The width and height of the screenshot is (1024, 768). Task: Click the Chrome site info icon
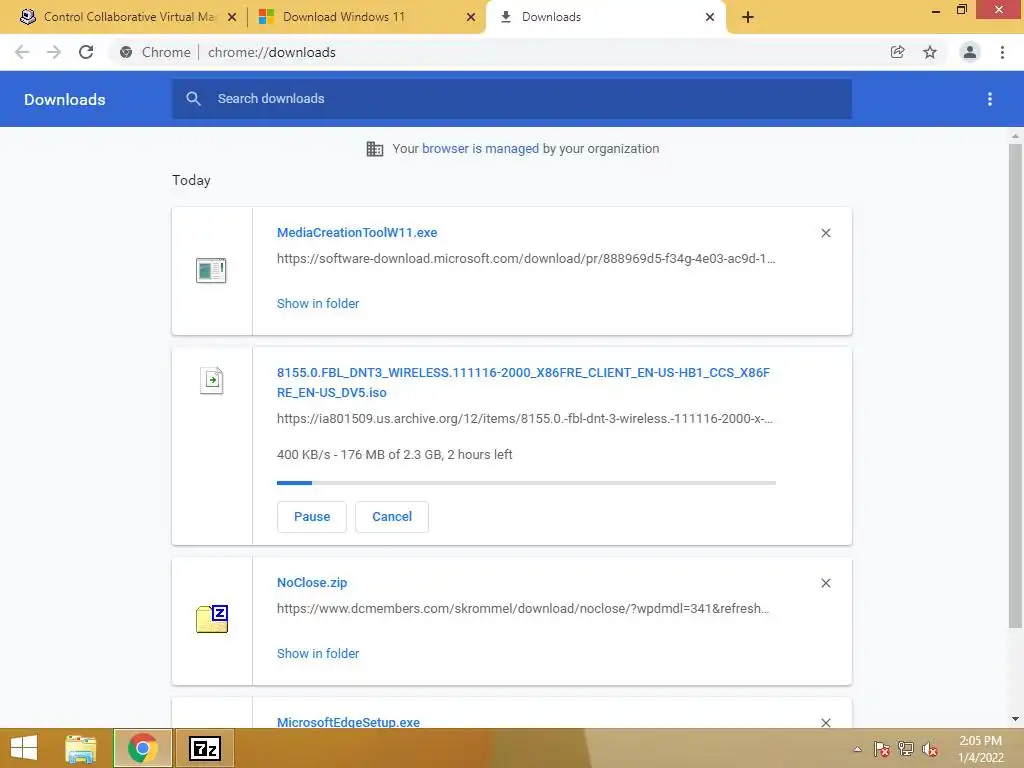click(126, 52)
